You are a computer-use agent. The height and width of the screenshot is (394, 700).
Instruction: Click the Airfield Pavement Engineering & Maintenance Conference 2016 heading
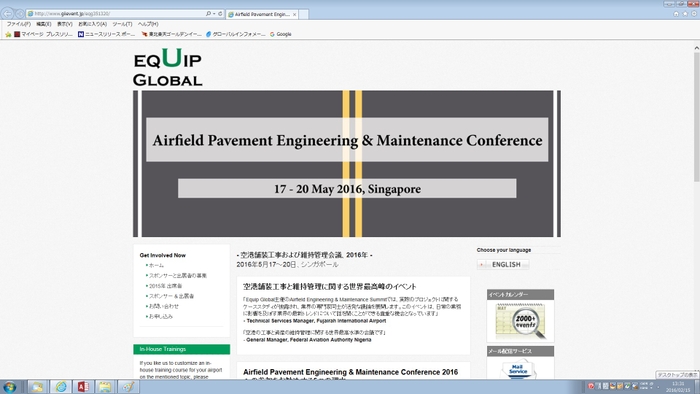(x=350, y=372)
